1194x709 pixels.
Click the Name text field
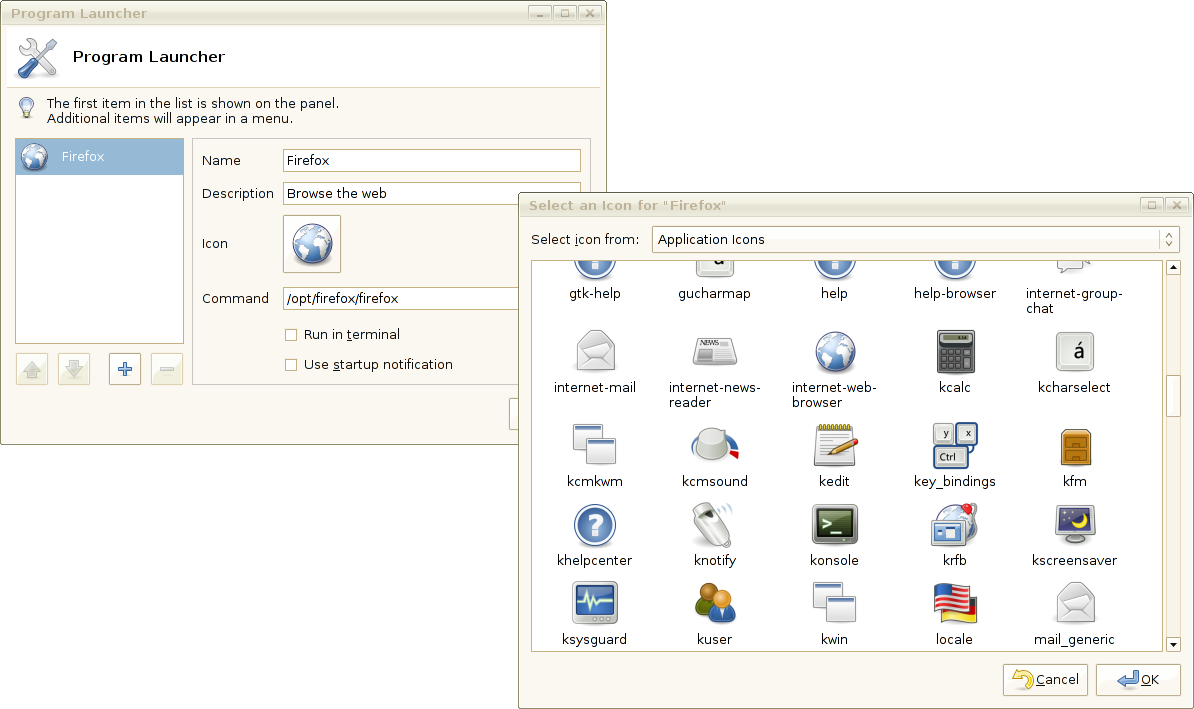coord(432,160)
